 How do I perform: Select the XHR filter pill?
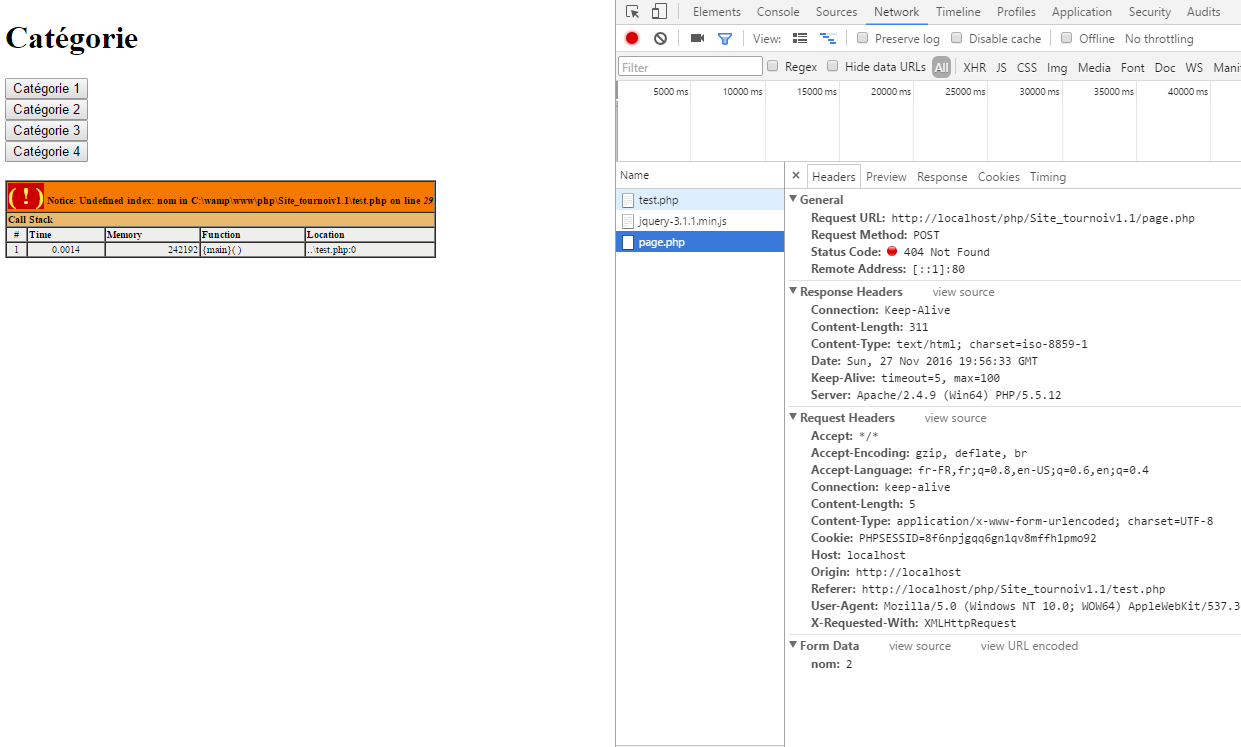[x=973, y=67]
